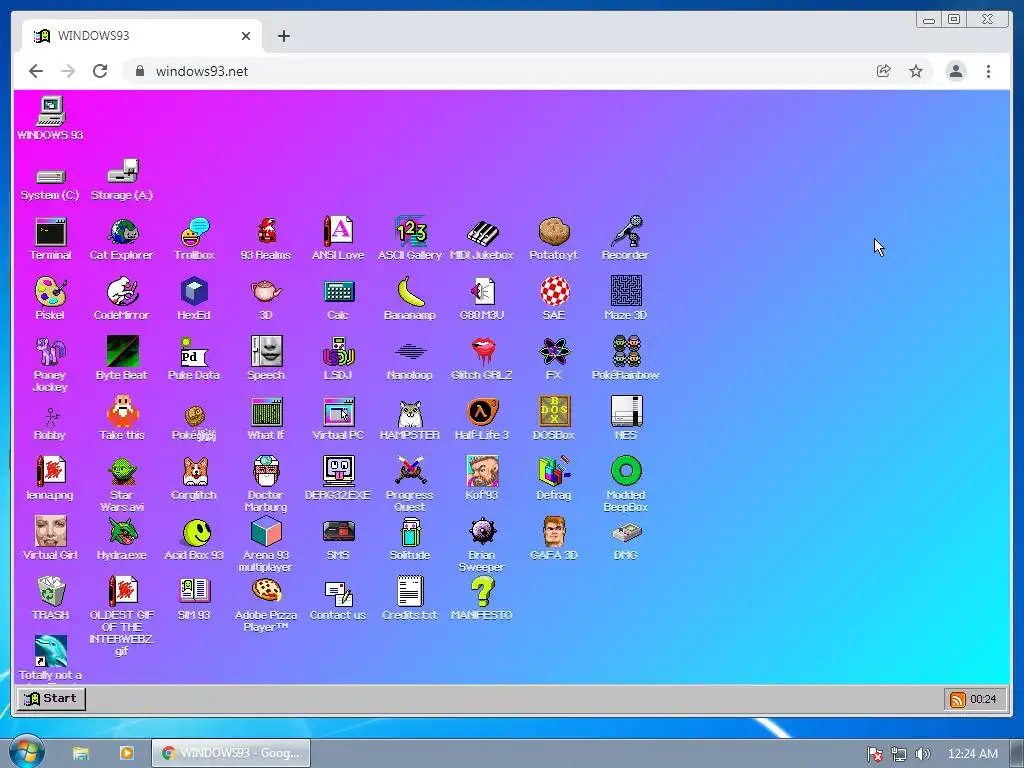The image size is (1024, 768).
Task: Open Chrome's three-dot menu
Action: [x=989, y=71]
